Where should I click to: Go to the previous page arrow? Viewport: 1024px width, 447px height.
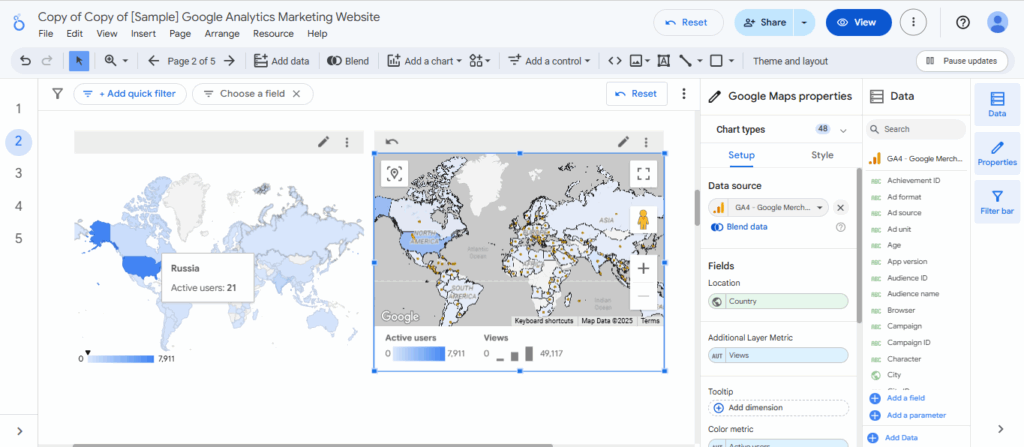[x=153, y=61]
